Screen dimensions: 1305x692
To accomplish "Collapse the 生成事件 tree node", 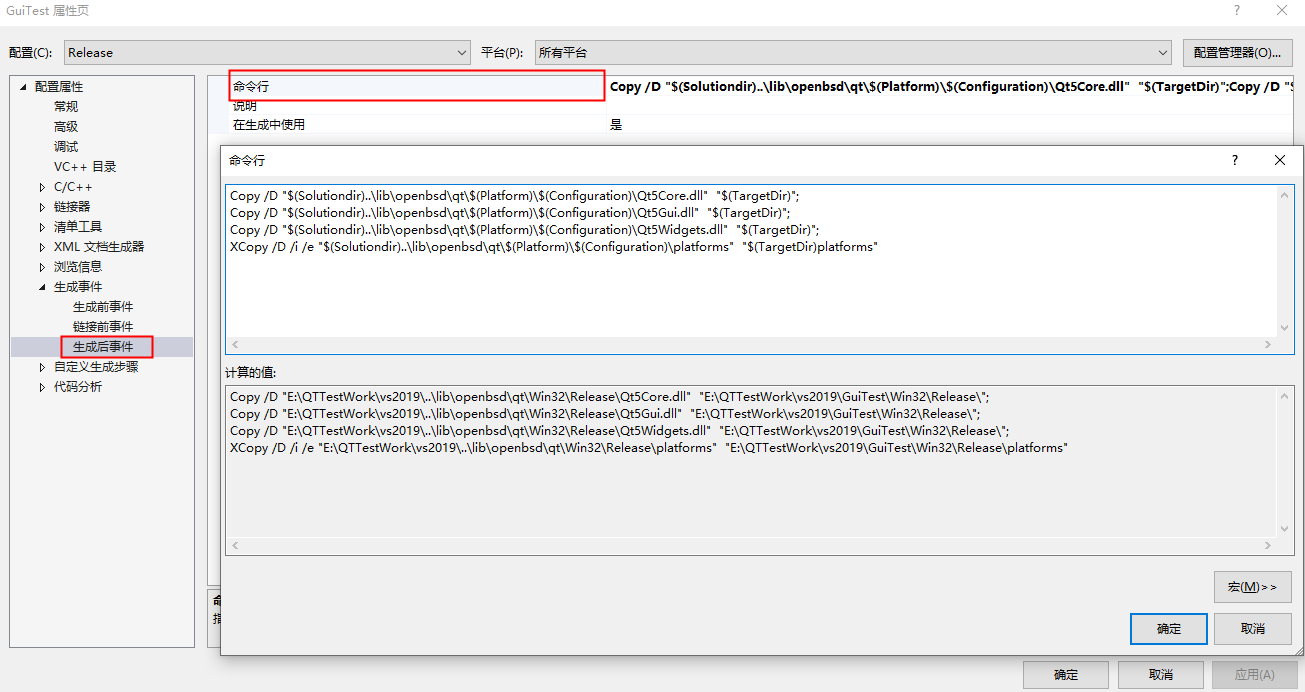I will tap(42, 287).
